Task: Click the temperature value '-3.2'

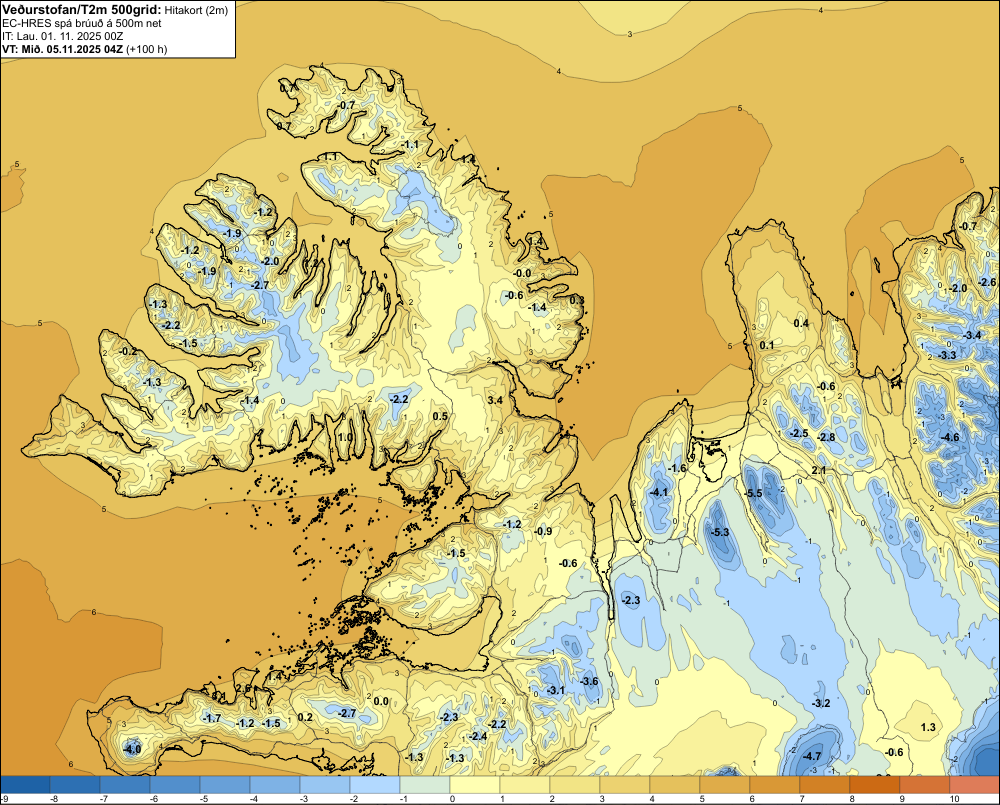Action: tap(821, 703)
